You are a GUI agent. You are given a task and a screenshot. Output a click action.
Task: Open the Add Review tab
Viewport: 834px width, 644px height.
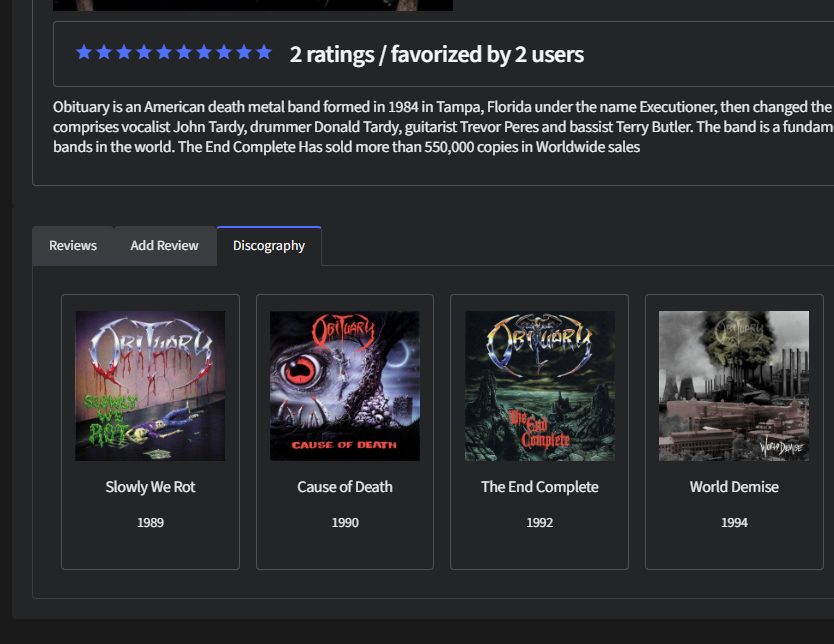click(x=163, y=245)
